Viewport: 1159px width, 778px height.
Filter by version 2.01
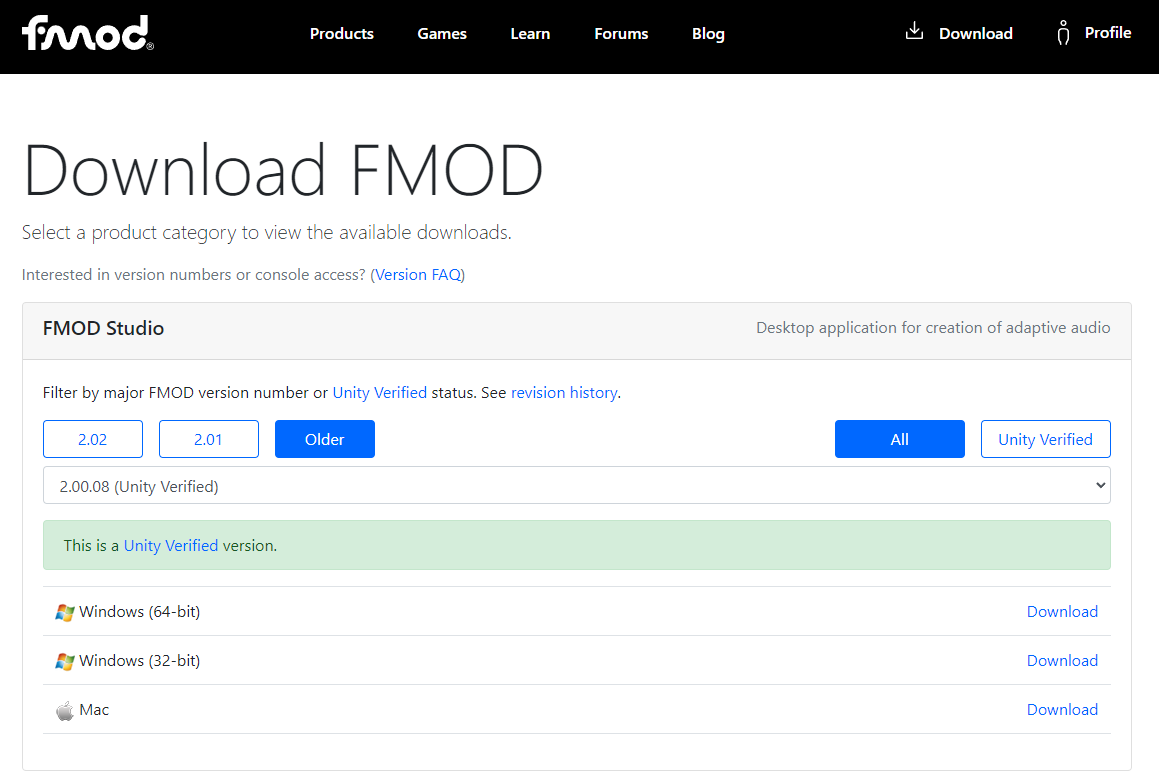coord(208,439)
